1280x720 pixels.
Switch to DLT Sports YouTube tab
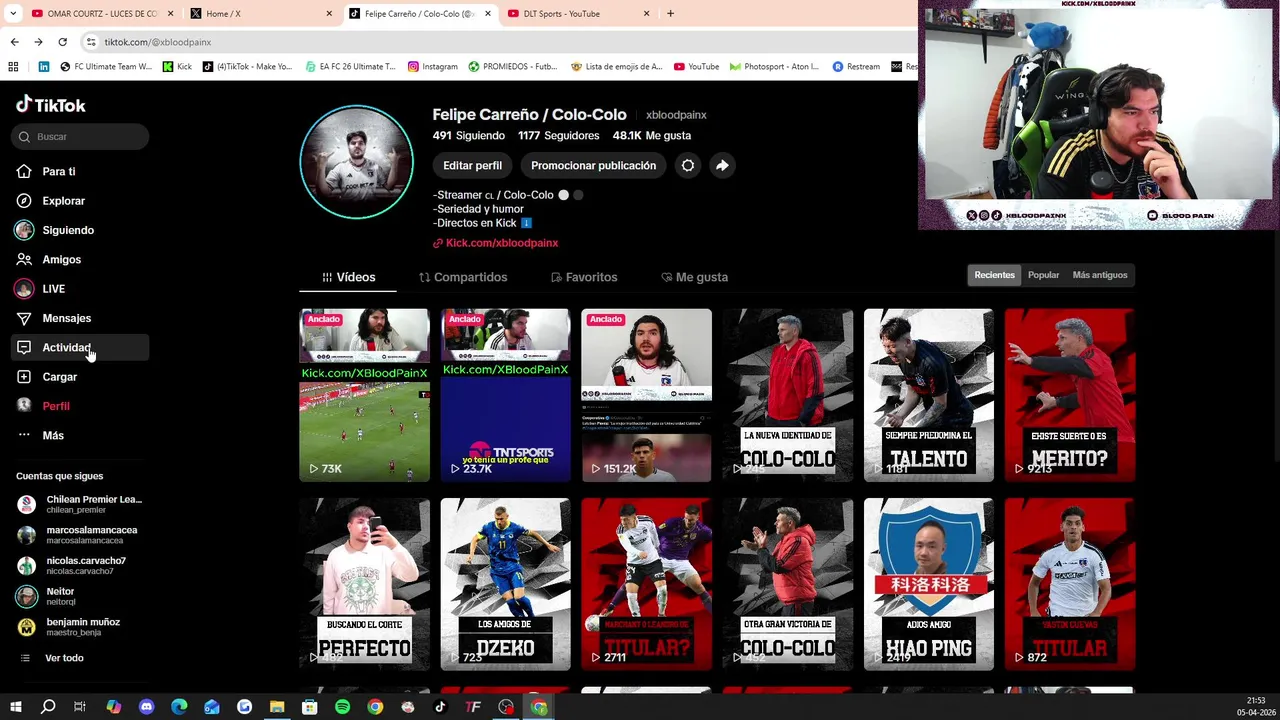point(578,14)
